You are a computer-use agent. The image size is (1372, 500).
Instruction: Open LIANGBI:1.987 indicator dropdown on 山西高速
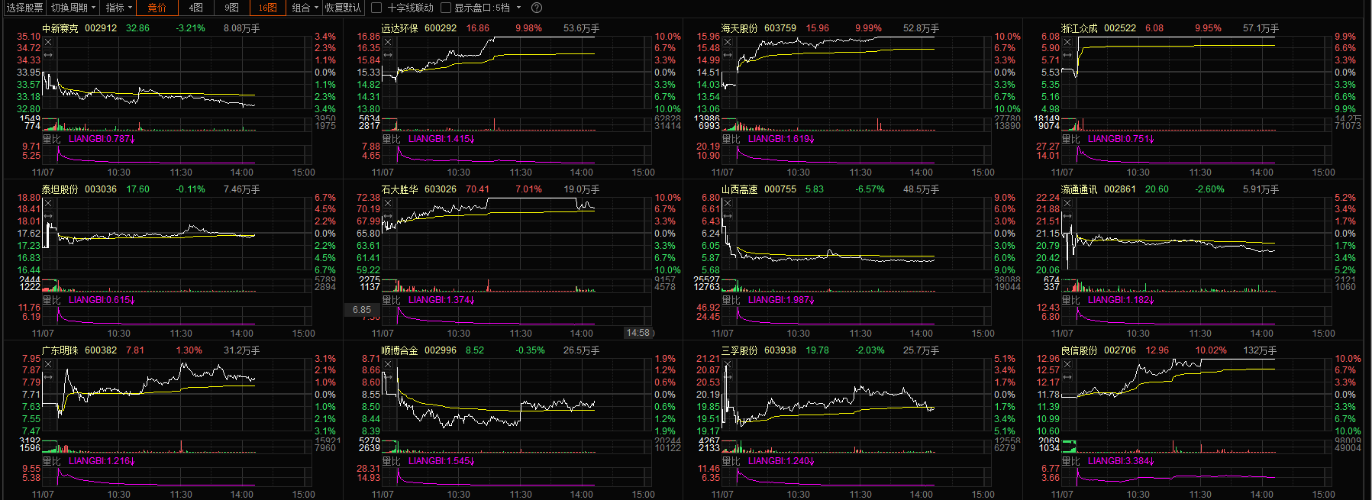(x=782, y=300)
